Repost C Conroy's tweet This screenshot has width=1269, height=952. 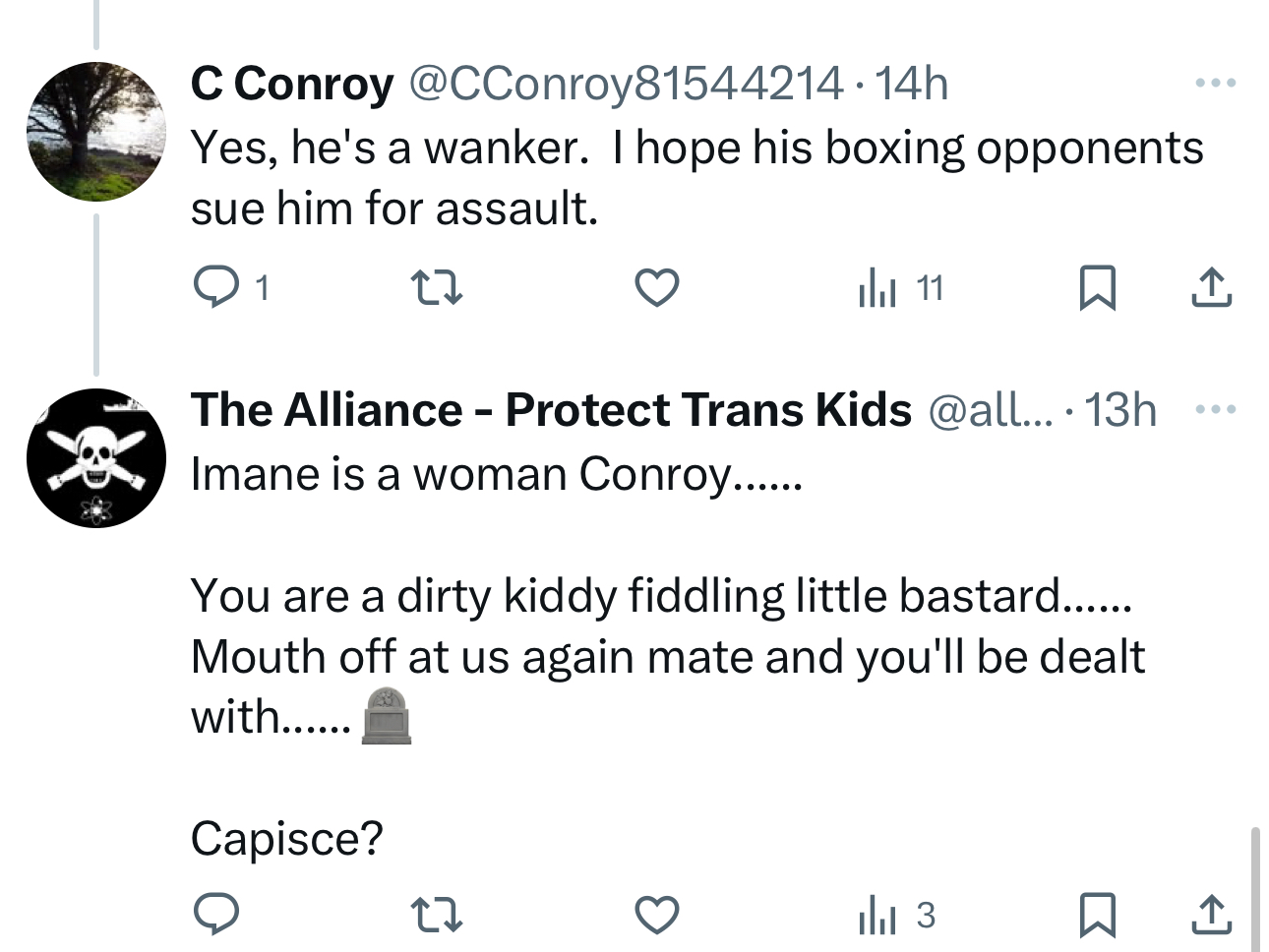pos(436,287)
